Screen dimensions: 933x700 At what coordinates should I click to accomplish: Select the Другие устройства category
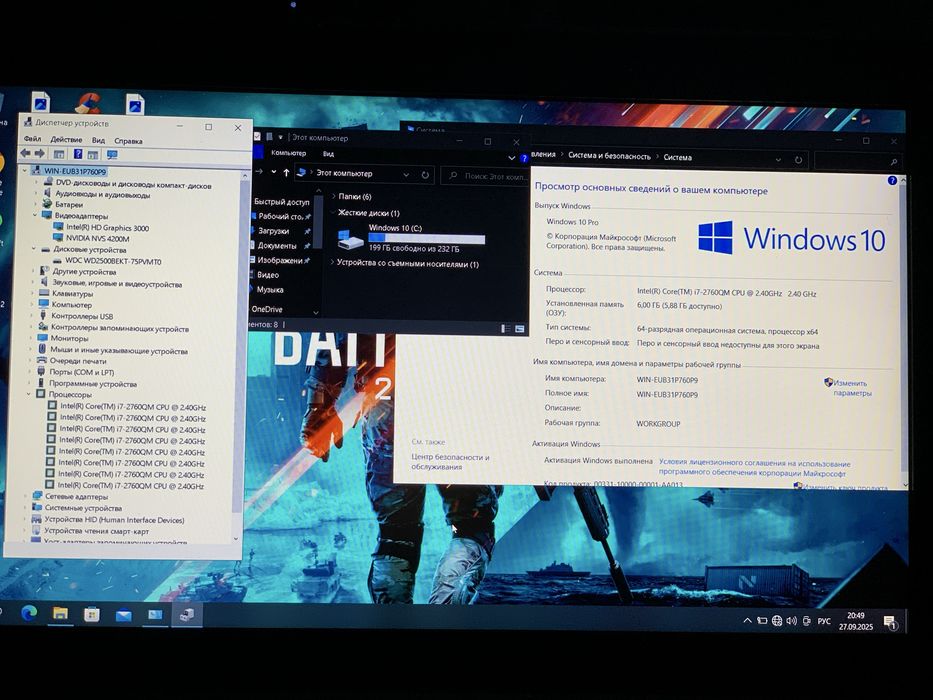[84, 271]
